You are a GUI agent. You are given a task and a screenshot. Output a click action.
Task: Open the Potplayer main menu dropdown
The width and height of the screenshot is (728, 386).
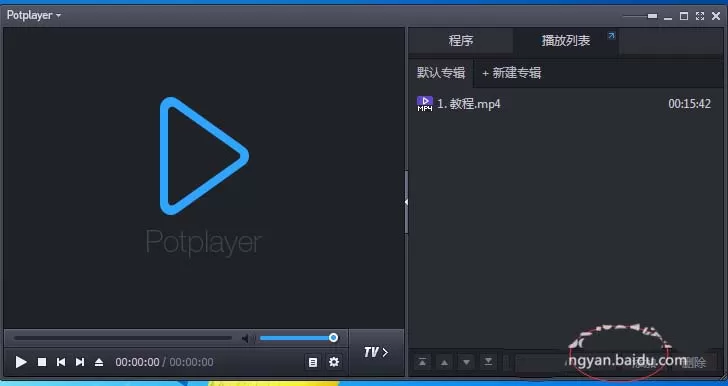33,15
